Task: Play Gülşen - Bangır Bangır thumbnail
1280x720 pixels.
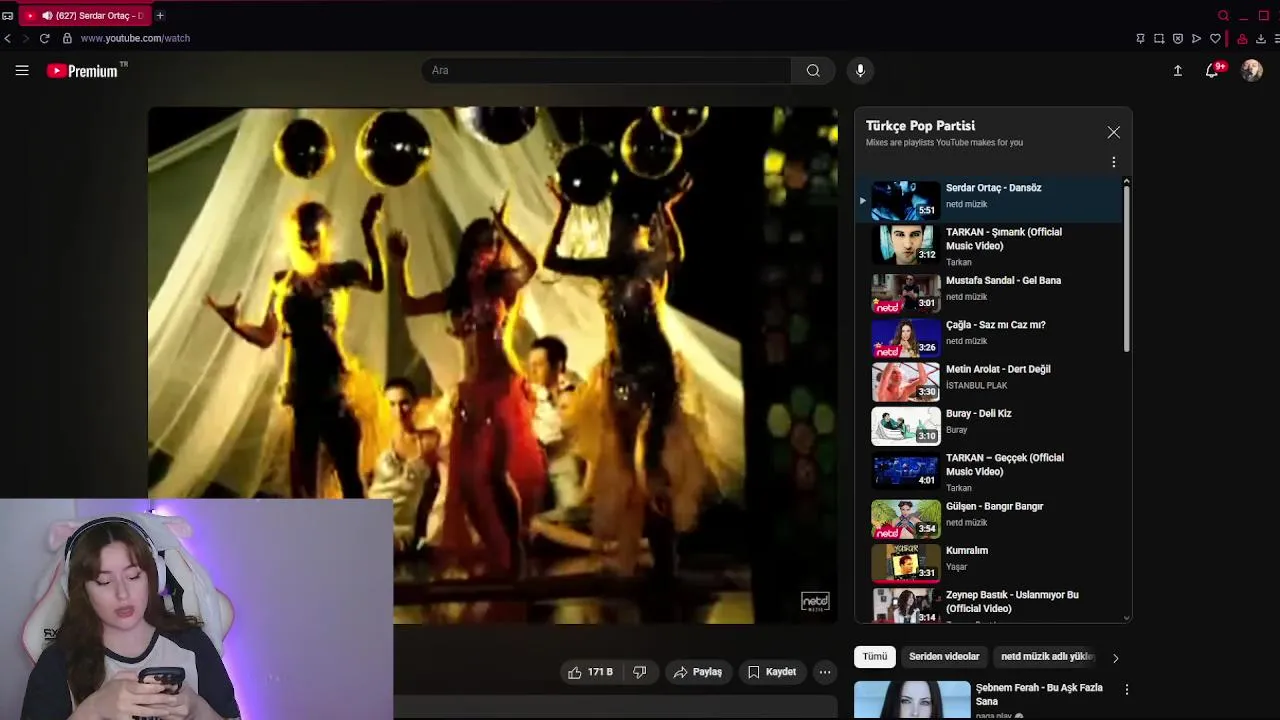Action: pyautogui.click(x=906, y=519)
